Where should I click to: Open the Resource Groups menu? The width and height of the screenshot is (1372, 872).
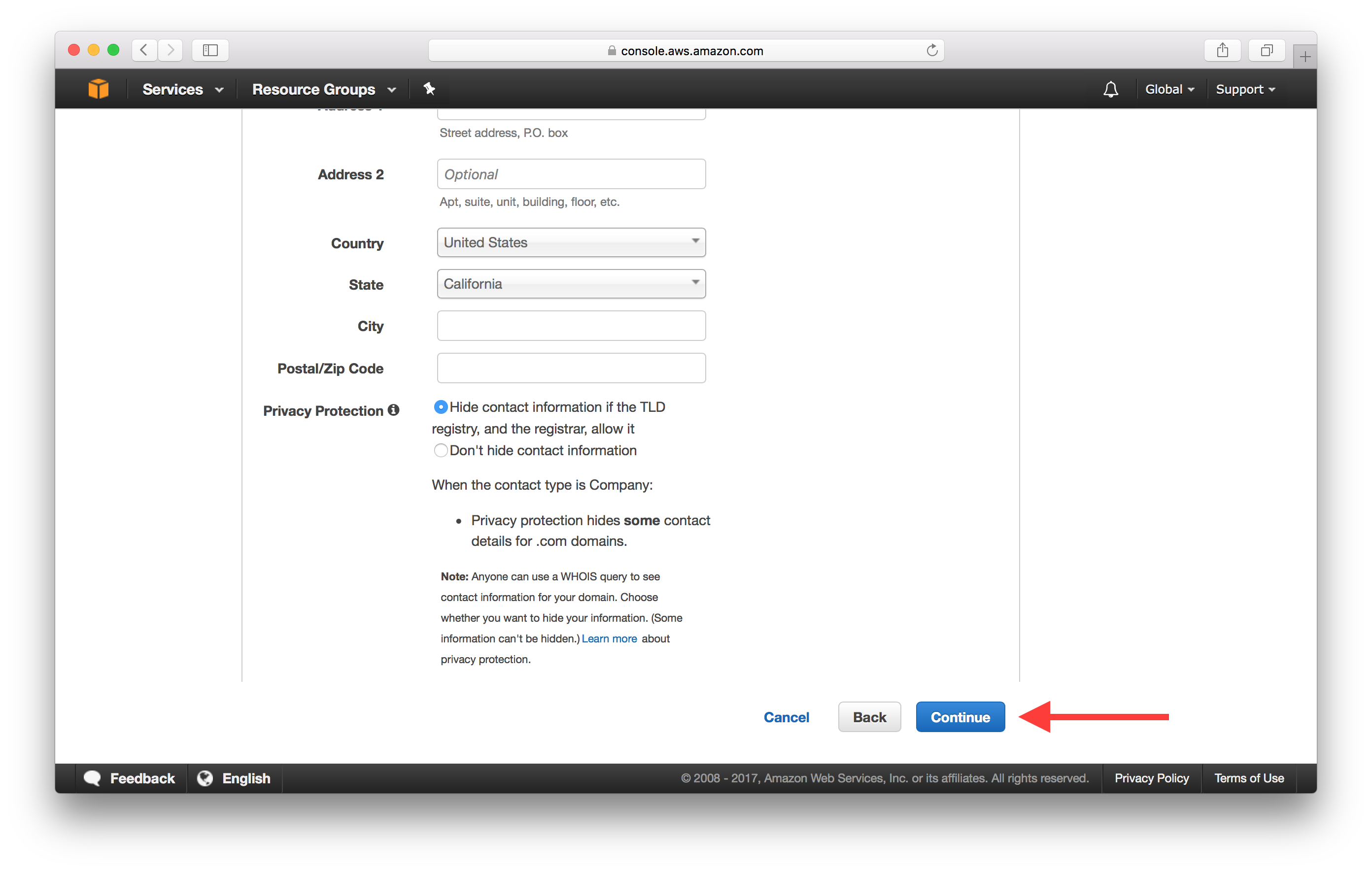tap(324, 90)
